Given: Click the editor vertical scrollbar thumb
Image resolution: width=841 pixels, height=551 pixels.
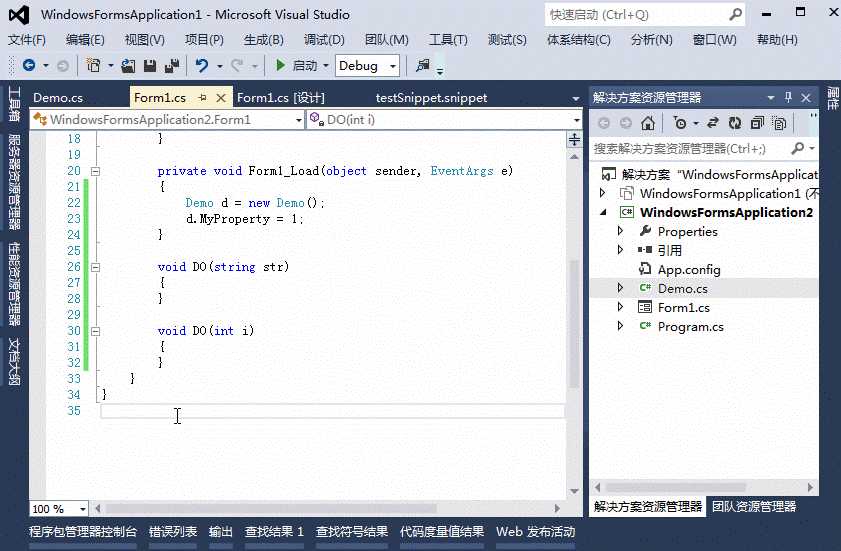Looking at the screenshot, I should click(574, 324).
